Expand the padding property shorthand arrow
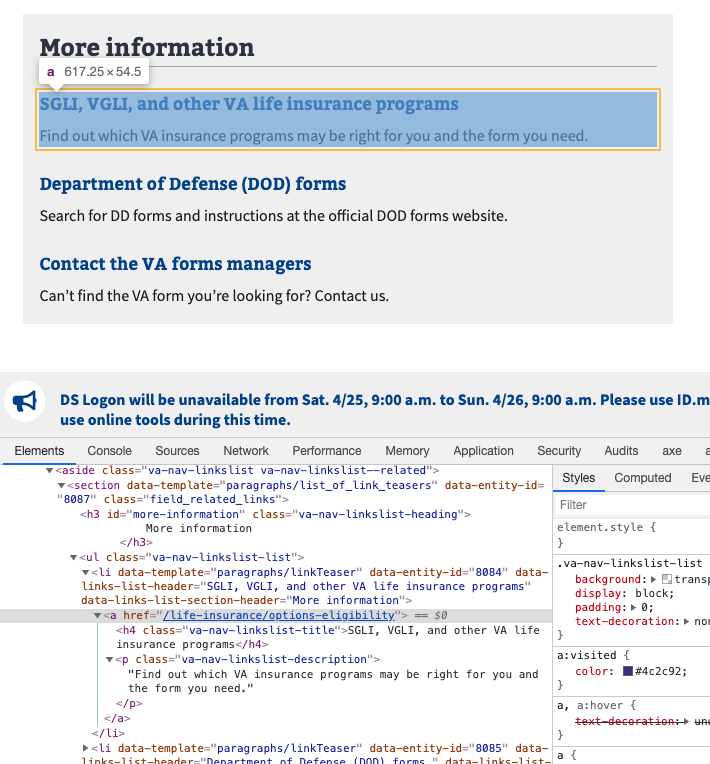This screenshot has height=764, width=710. coord(633,608)
